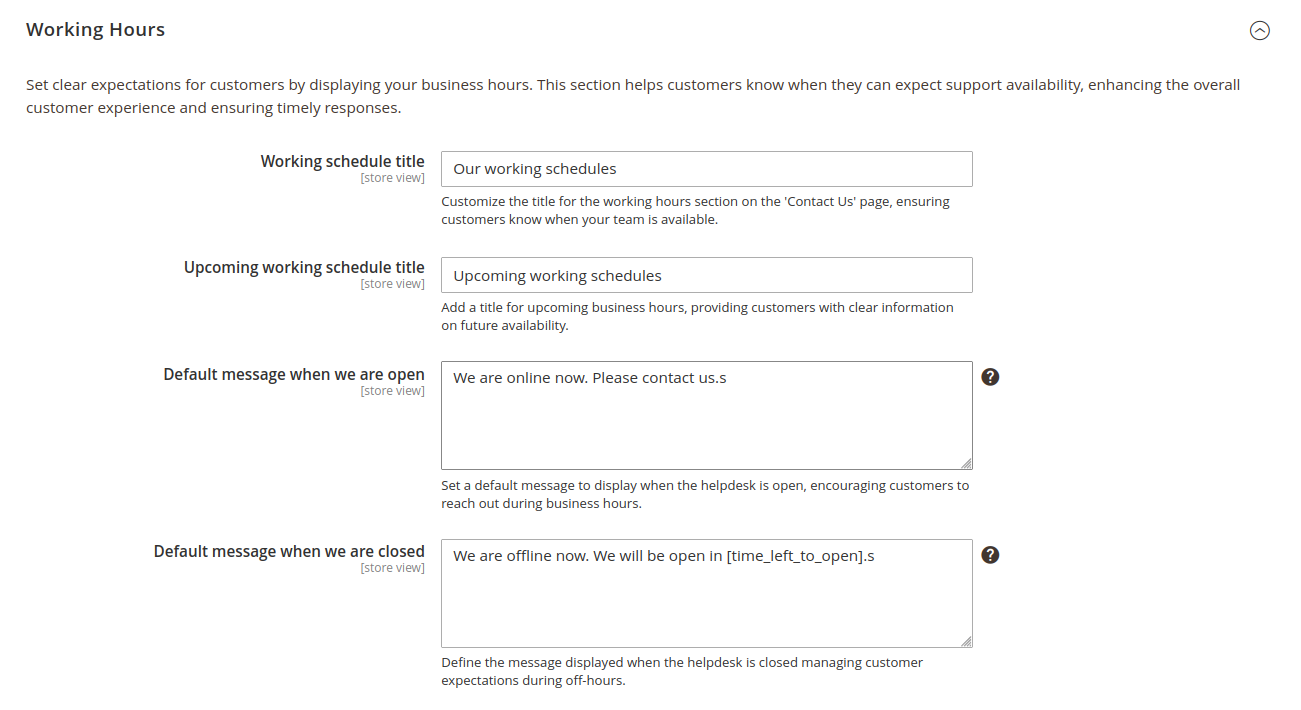Image resolution: width=1301 pixels, height=710 pixels.
Task: Focus the Upcoming working schedule title input
Action: click(x=706, y=276)
